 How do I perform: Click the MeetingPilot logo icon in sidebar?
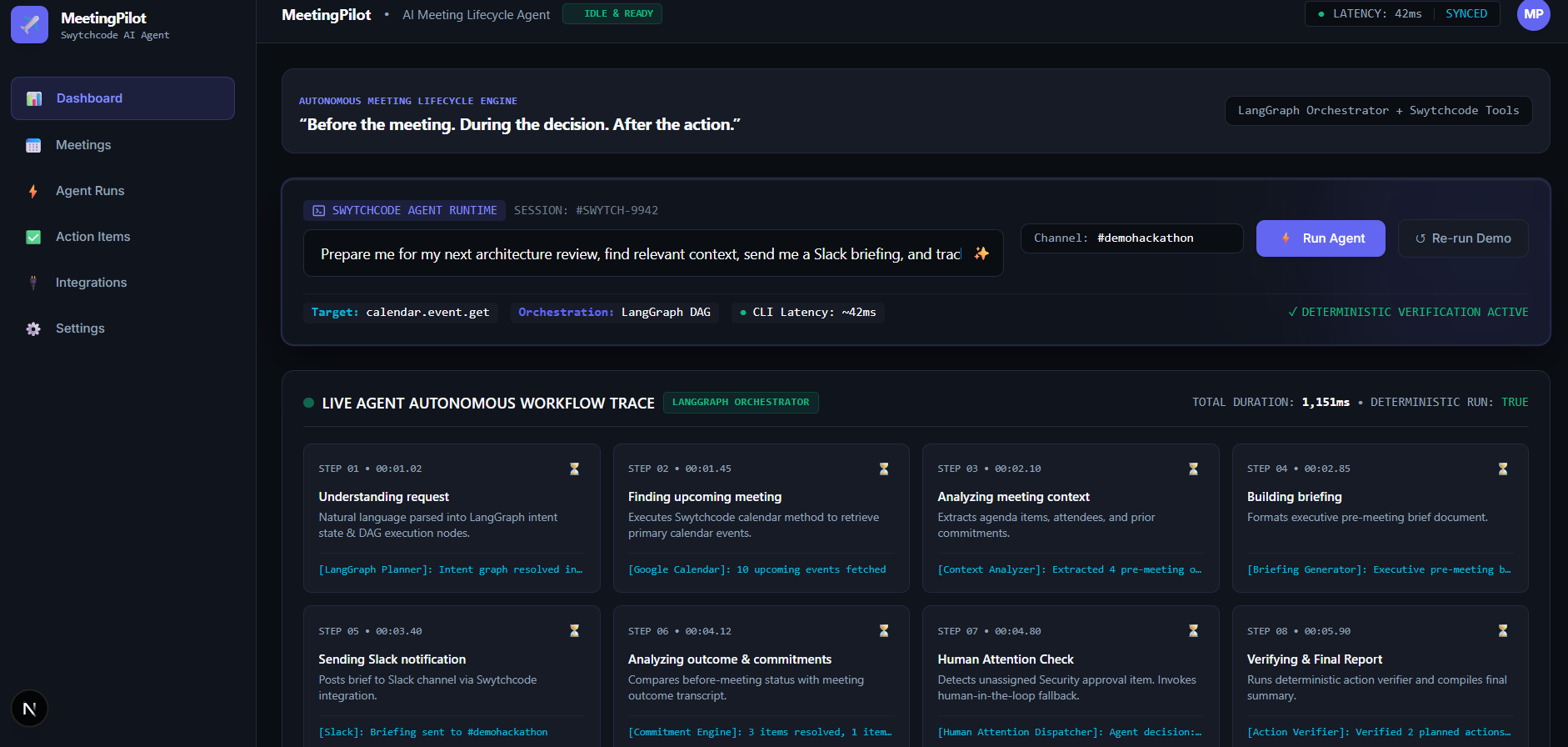coord(29,24)
